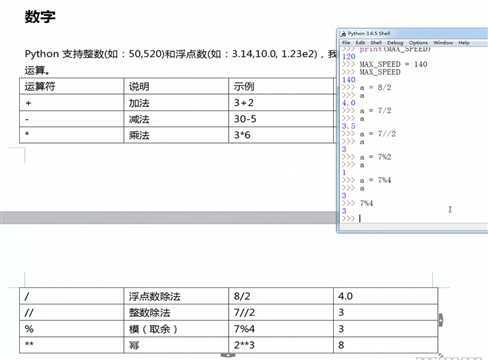488x360 pixels.
Task: Click the '乘法' table cell
Action: [x=176, y=135]
